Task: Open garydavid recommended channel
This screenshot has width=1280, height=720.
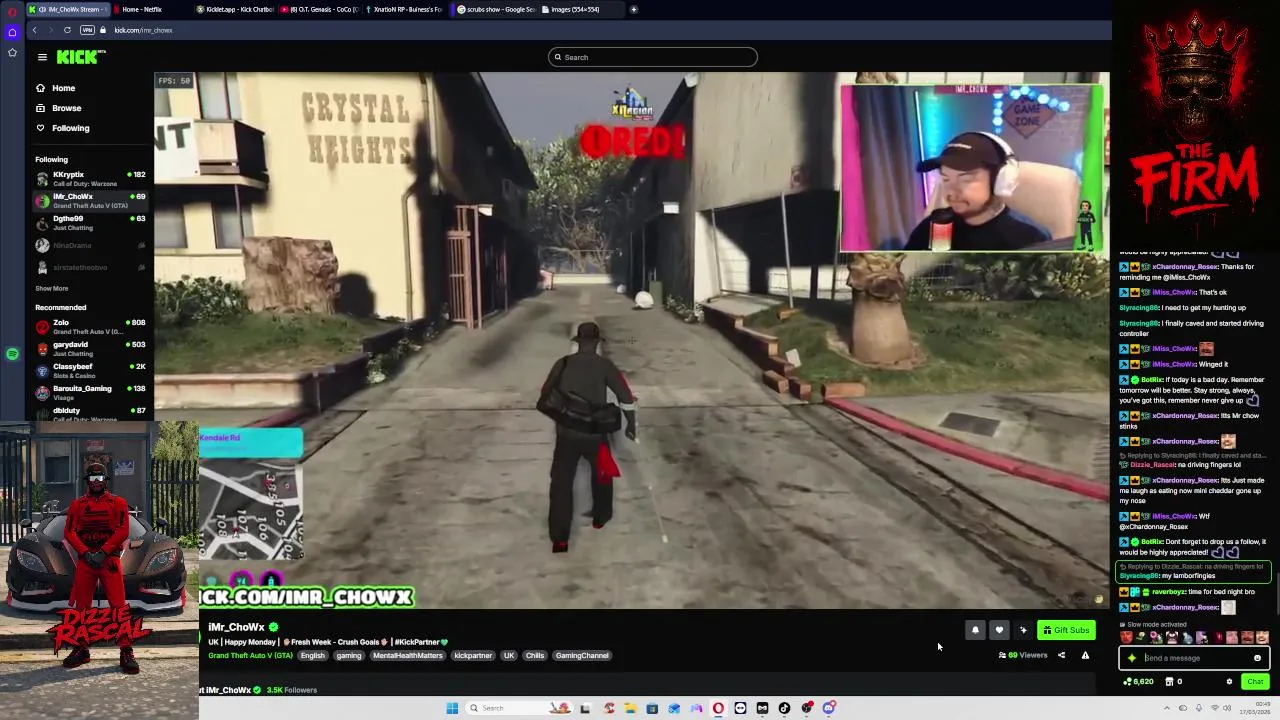Action: coord(90,348)
